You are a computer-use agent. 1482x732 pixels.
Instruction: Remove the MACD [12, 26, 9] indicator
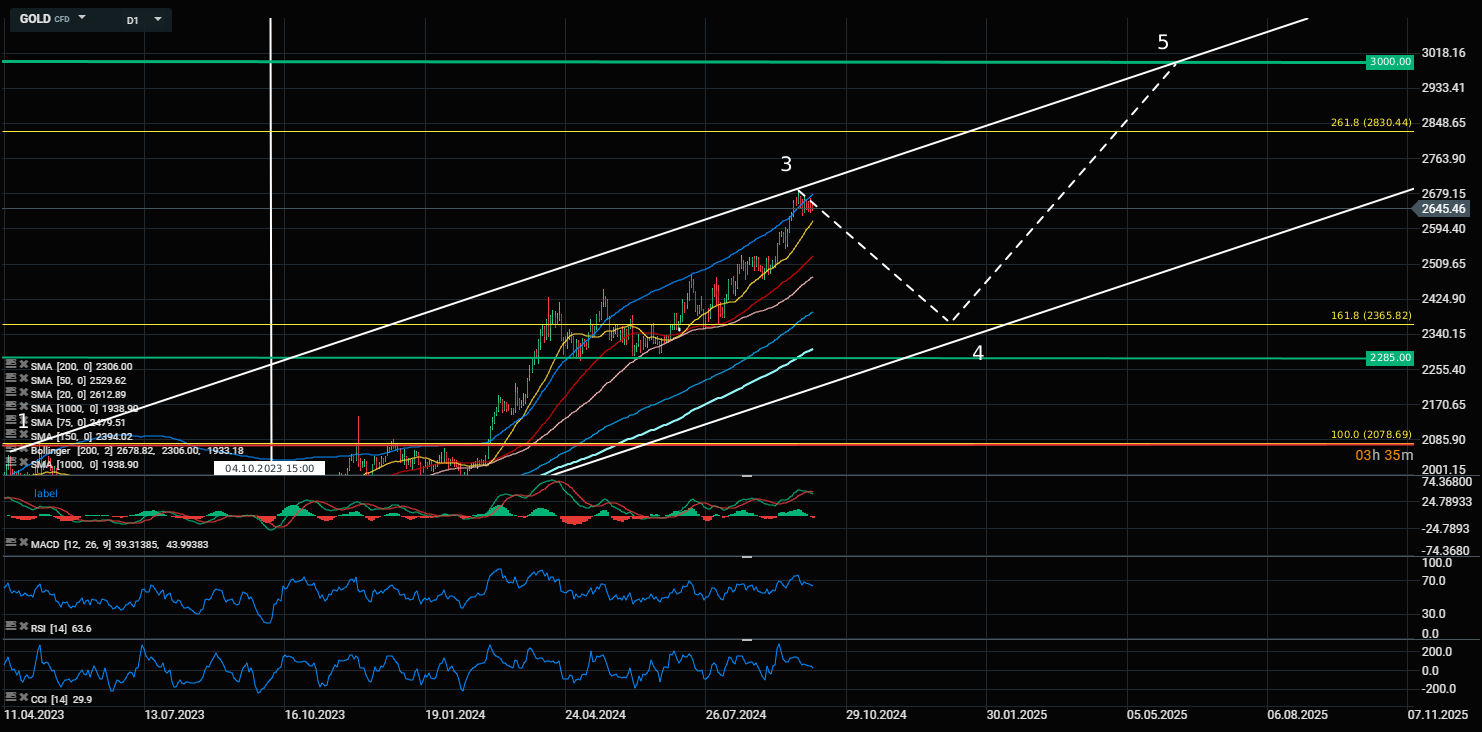21,542
